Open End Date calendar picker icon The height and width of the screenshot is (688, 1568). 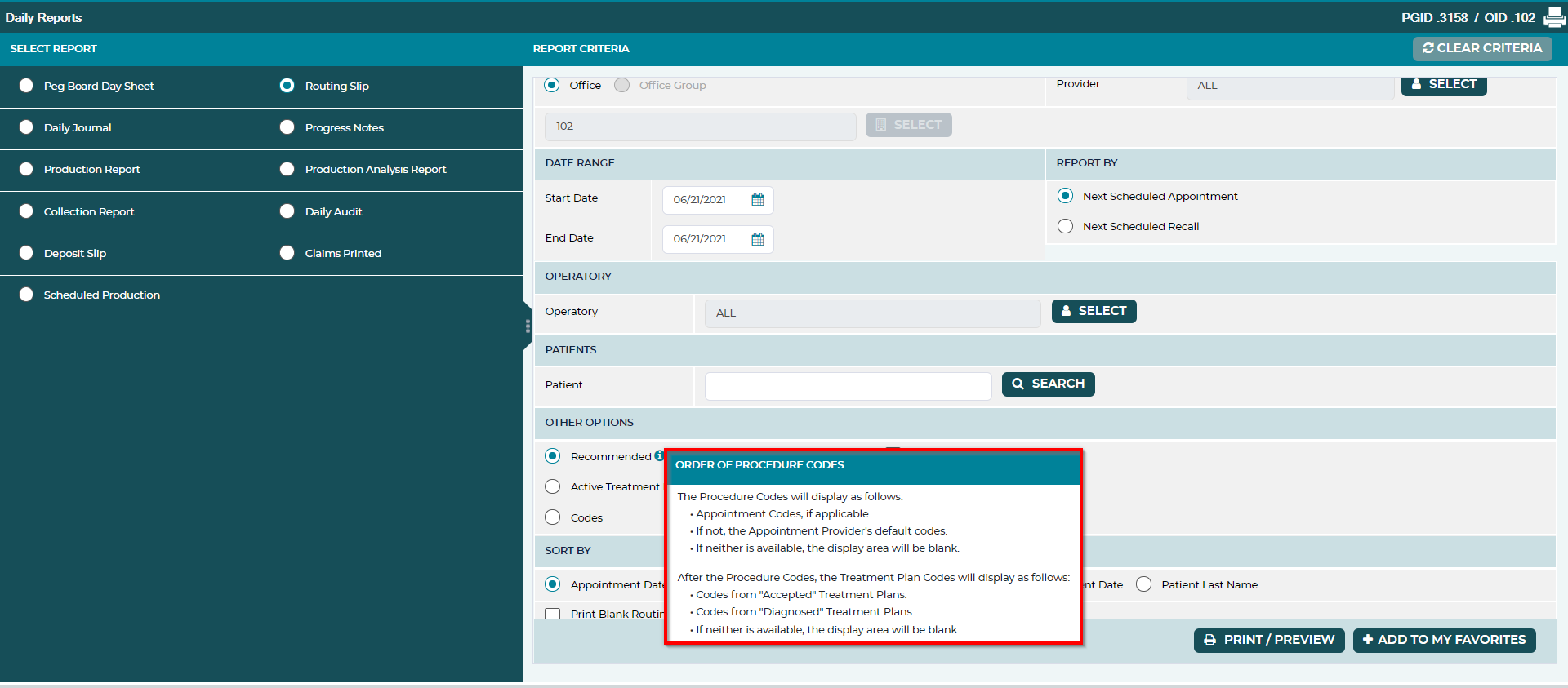tap(758, 239)
